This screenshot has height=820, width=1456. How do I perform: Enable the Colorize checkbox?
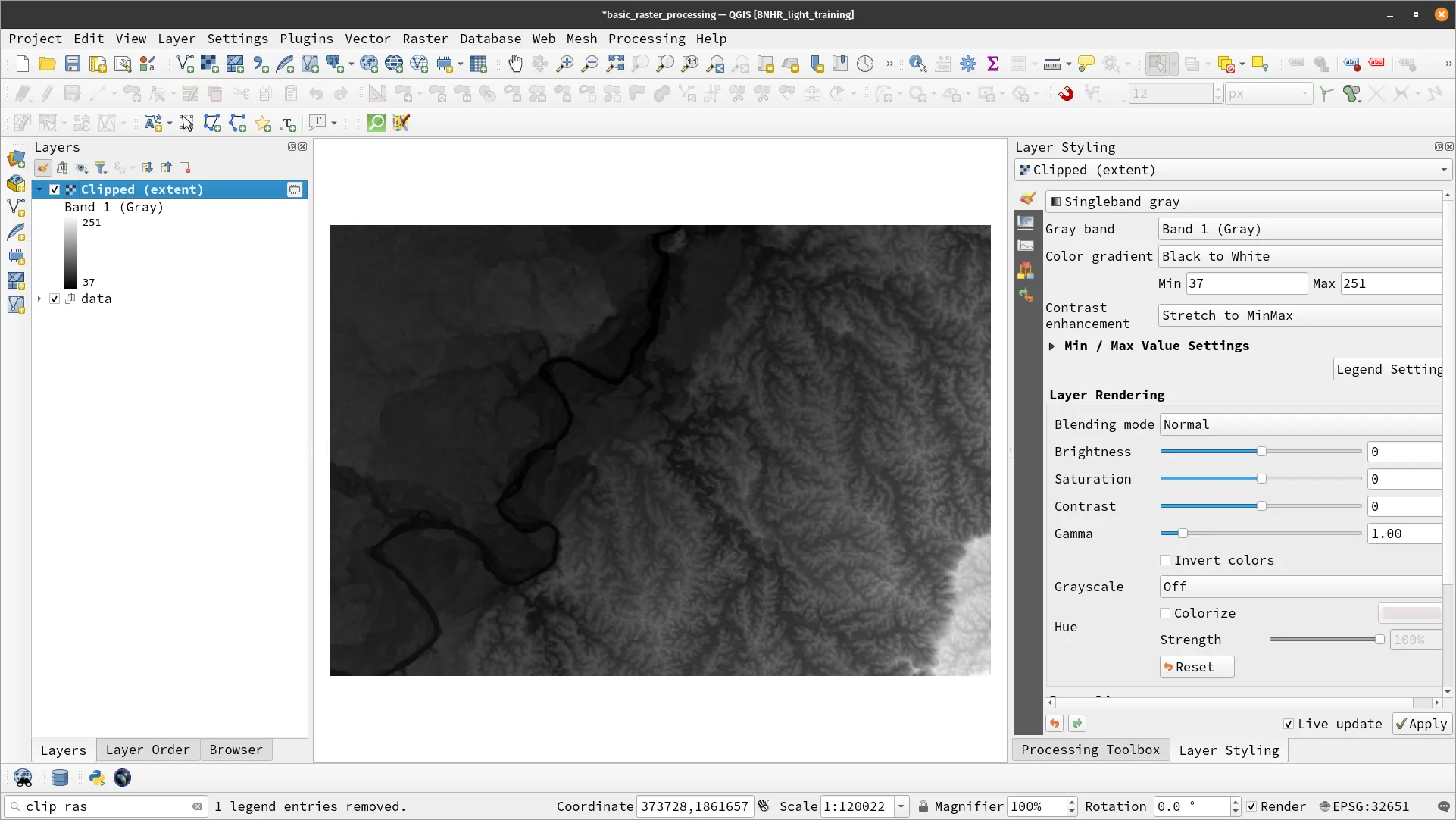(1165, 613)
